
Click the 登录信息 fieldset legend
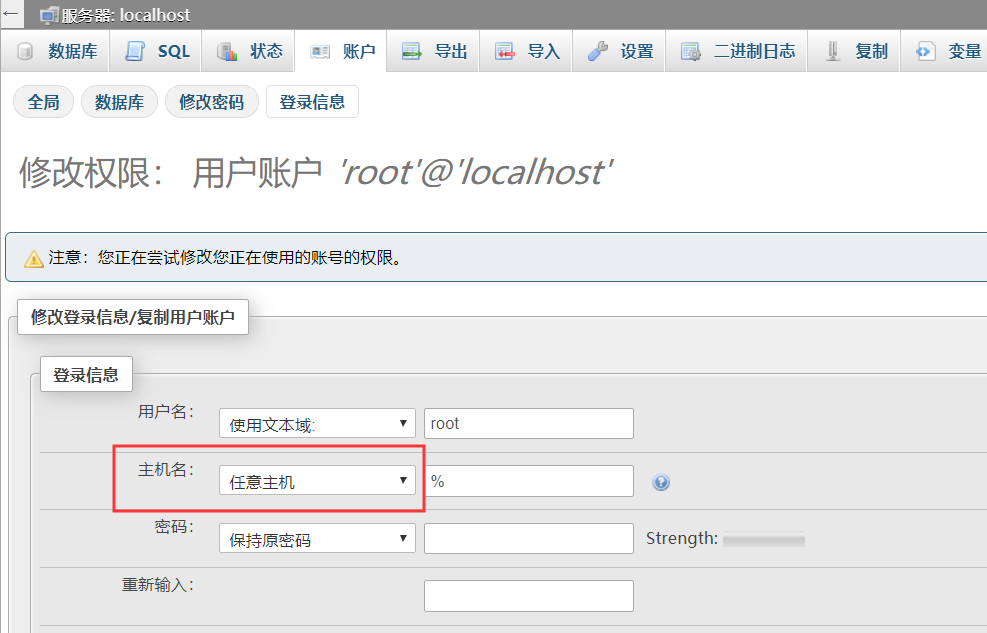pos(86,374)
